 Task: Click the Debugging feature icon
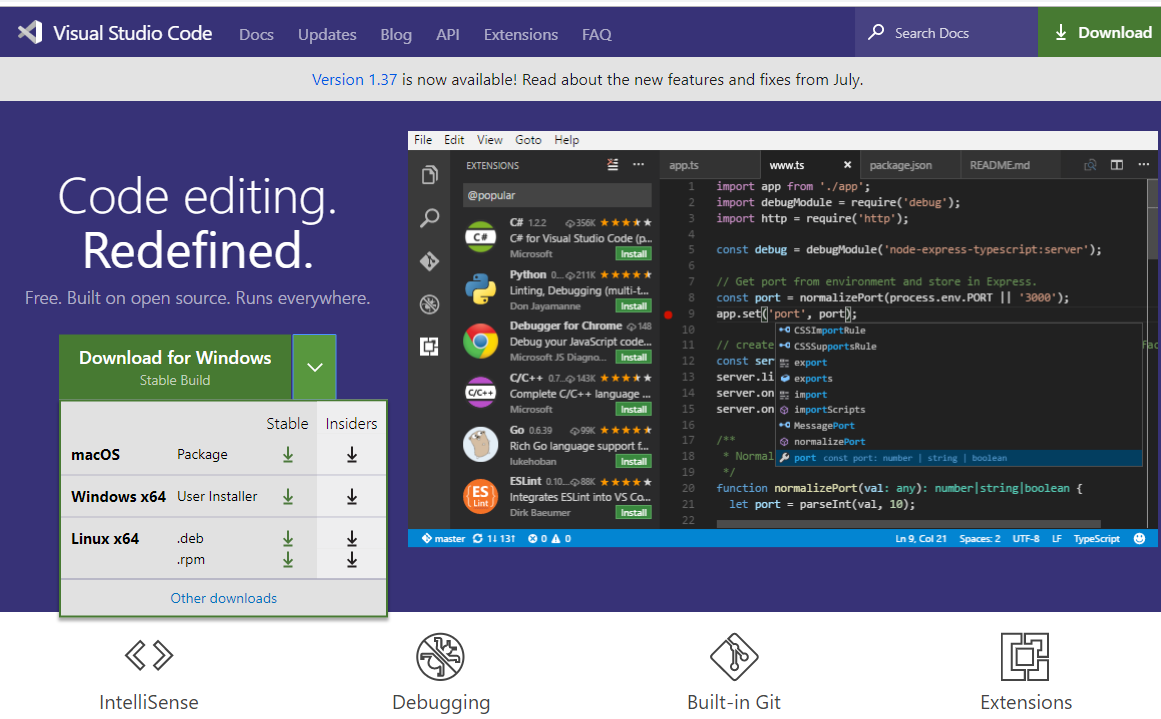tap(441, 657)
